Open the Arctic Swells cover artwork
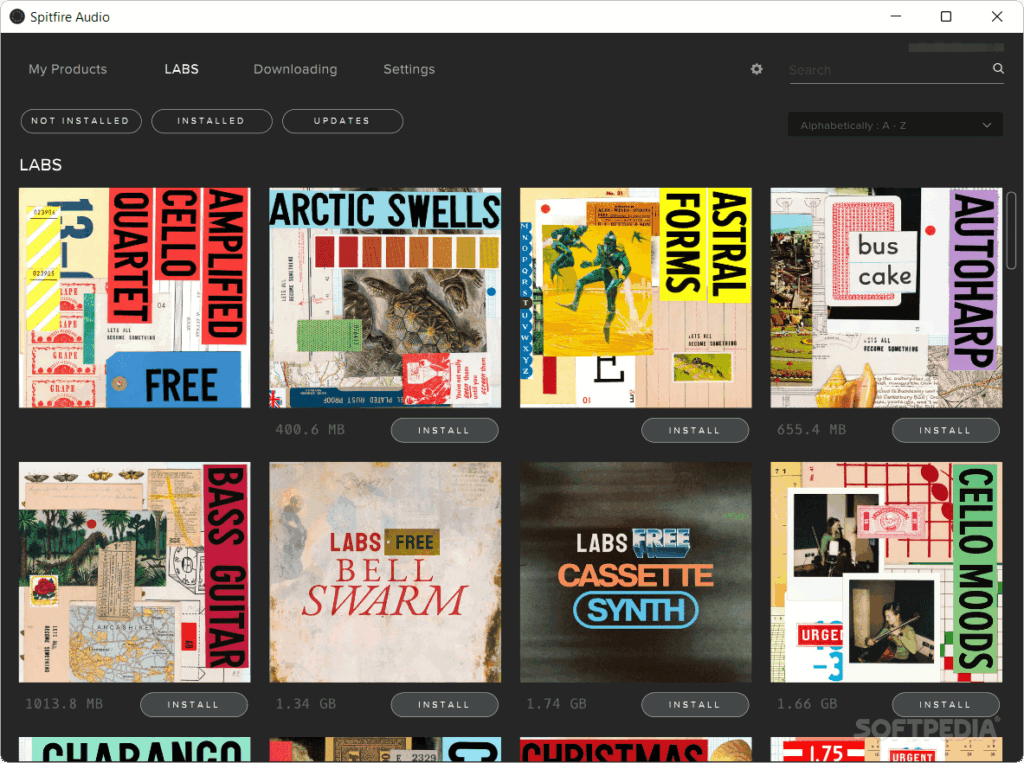The height and width of the screenshot is (763, 1024). pos(385,298)
